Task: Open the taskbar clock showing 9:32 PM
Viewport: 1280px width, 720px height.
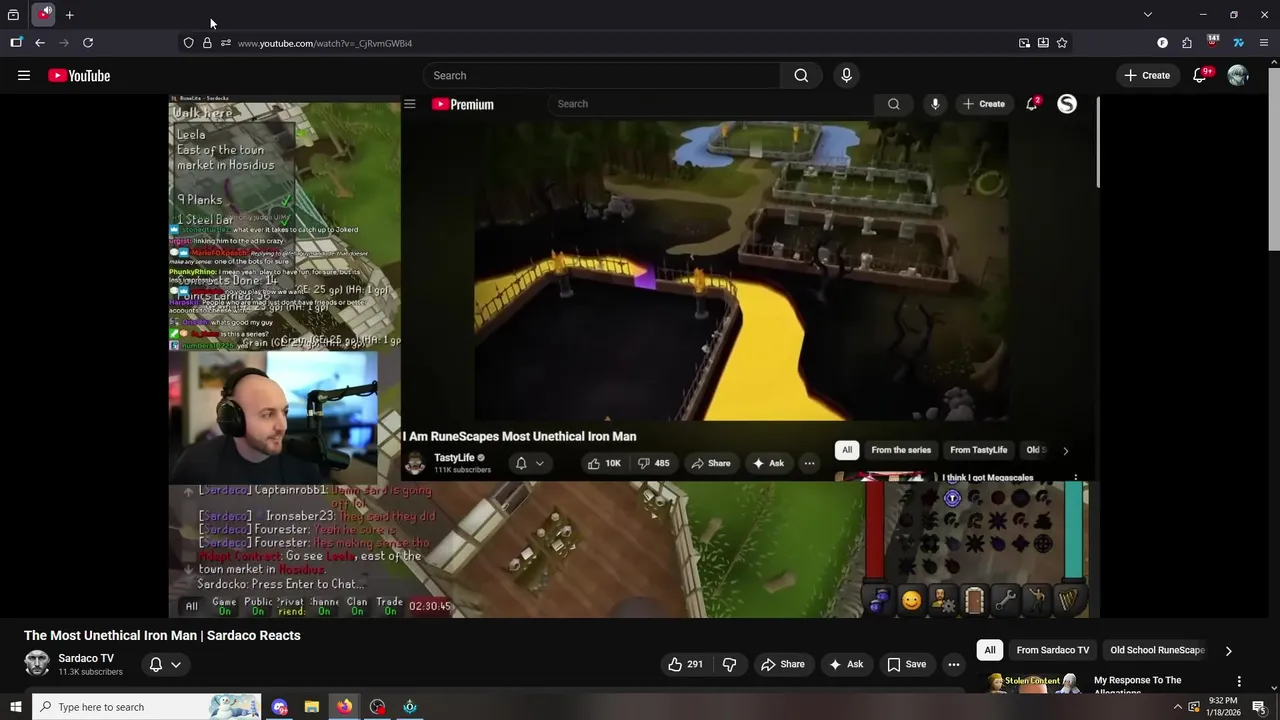Action: 1223,707
